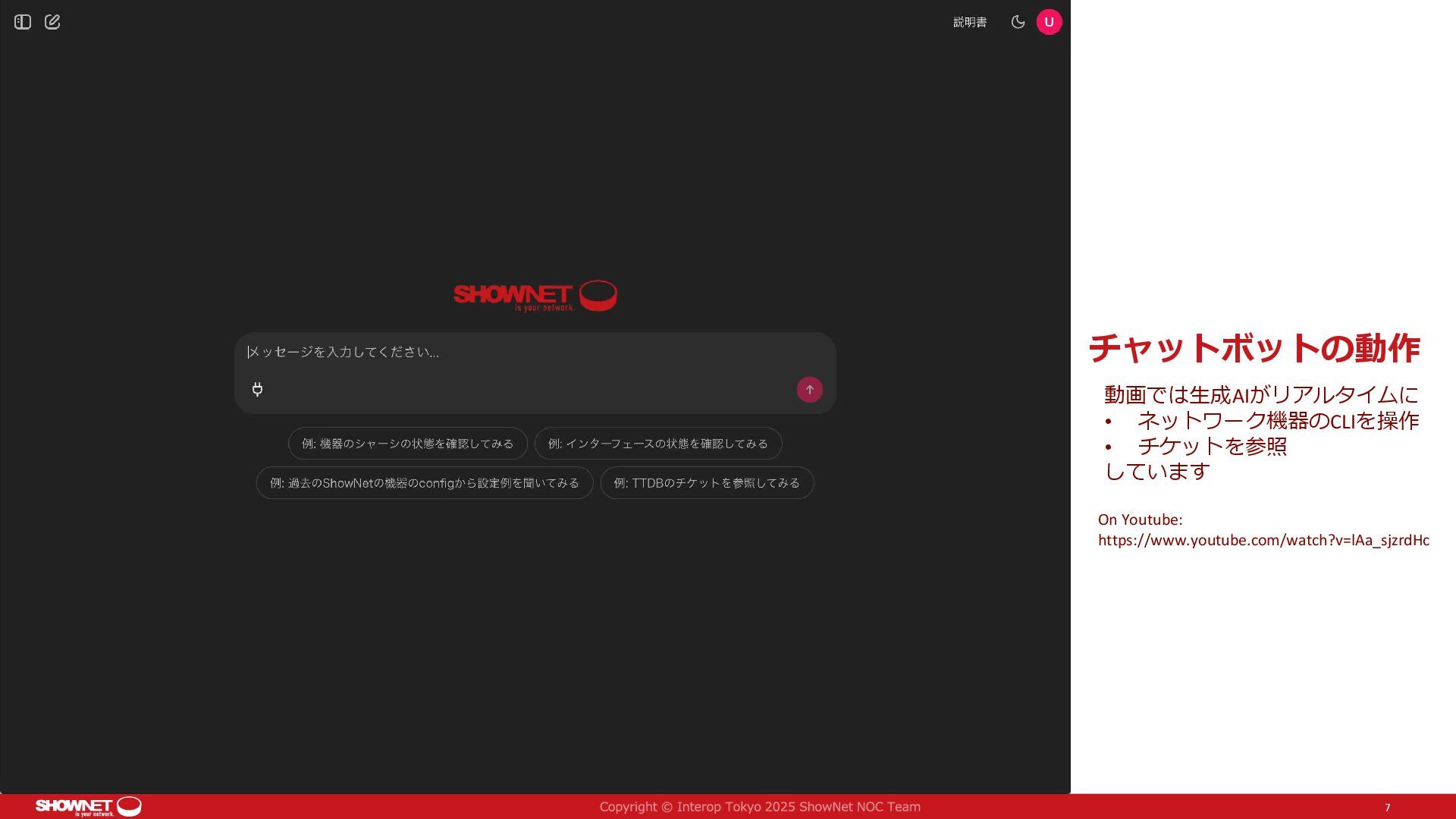The height and width of the screenshot is (819, 1456).
Task: Open the YouTube watch URL link
Action: 1263,541
